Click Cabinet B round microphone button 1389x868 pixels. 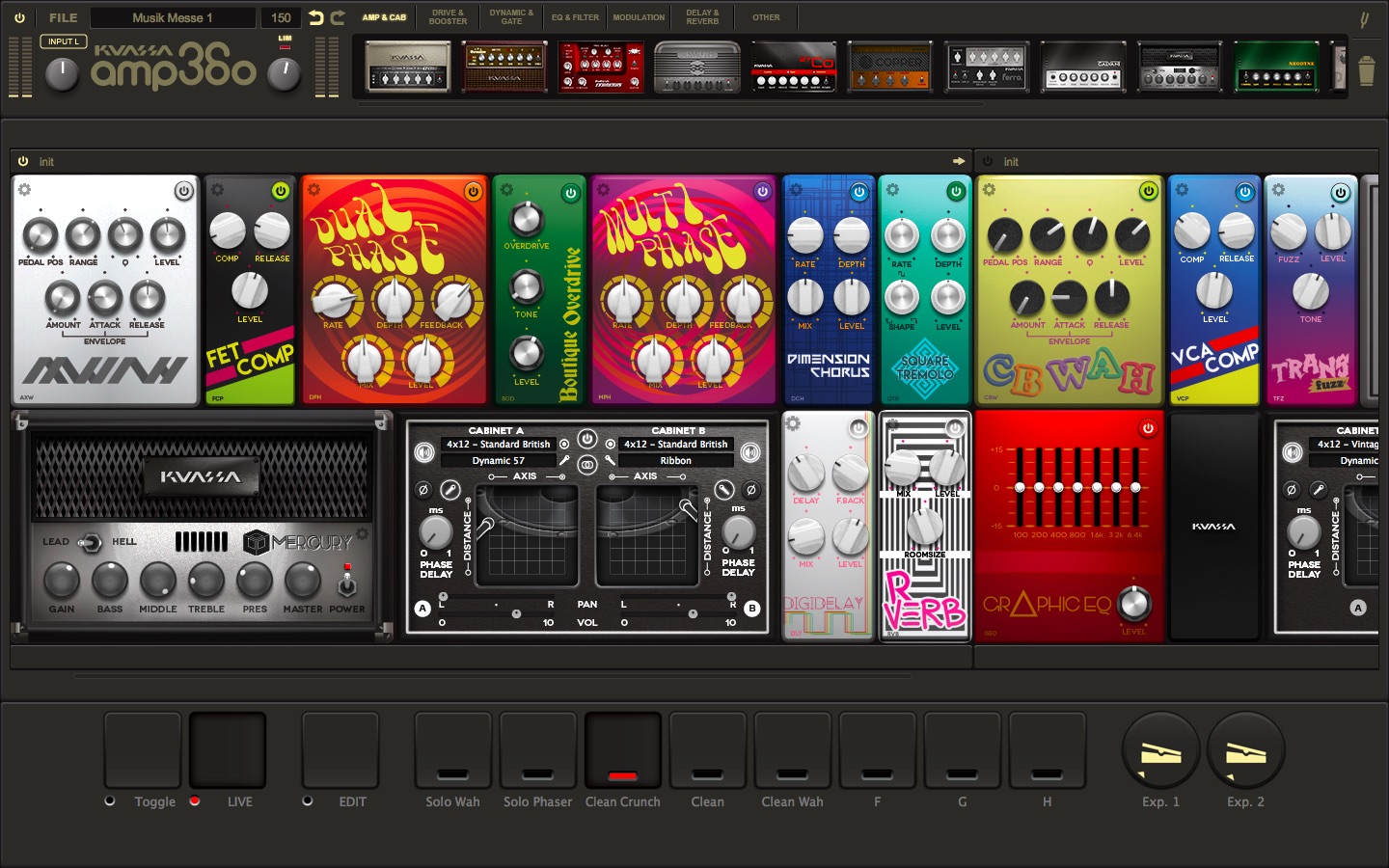click(724, 490)
